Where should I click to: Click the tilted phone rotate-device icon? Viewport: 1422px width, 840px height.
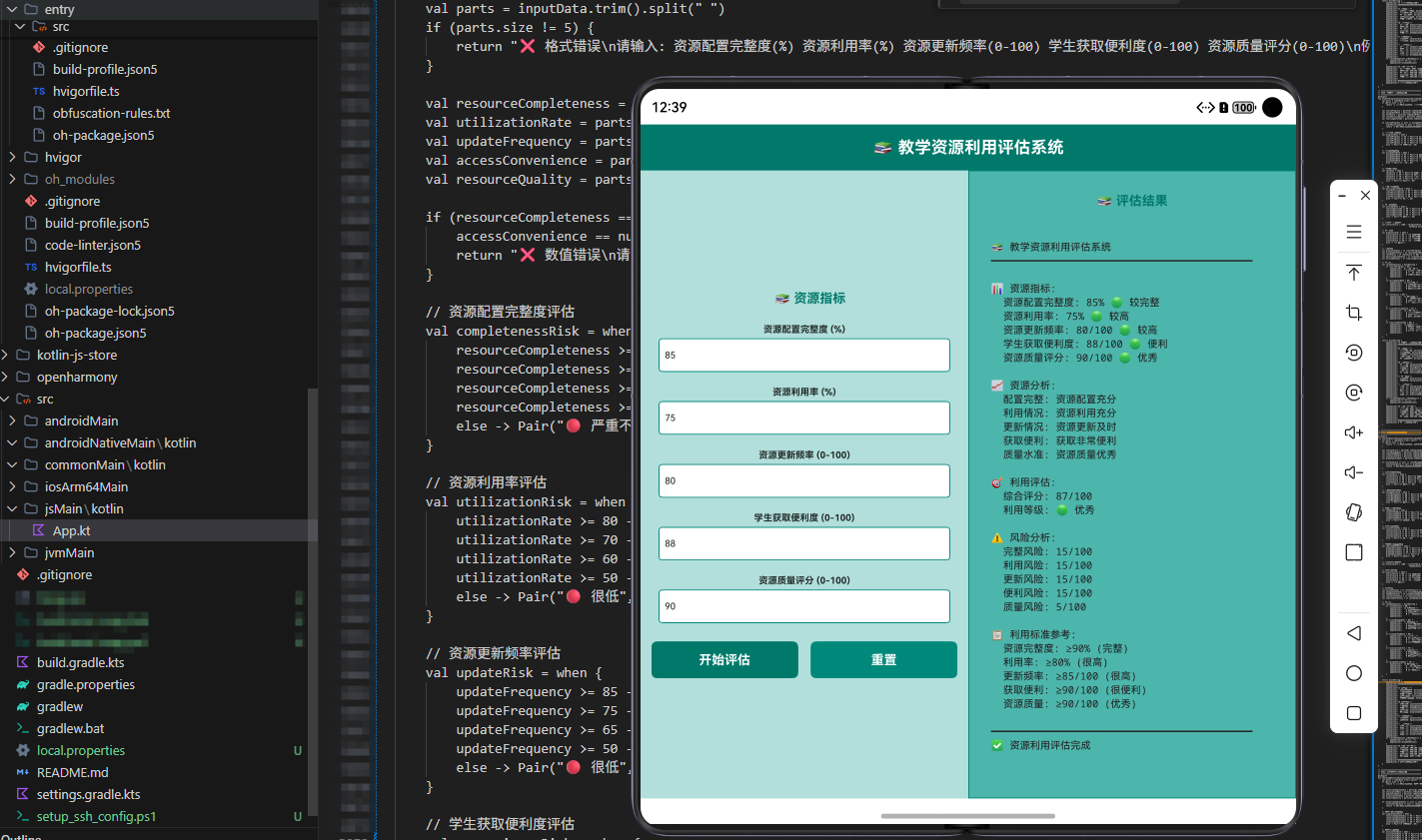[1354, 512]
